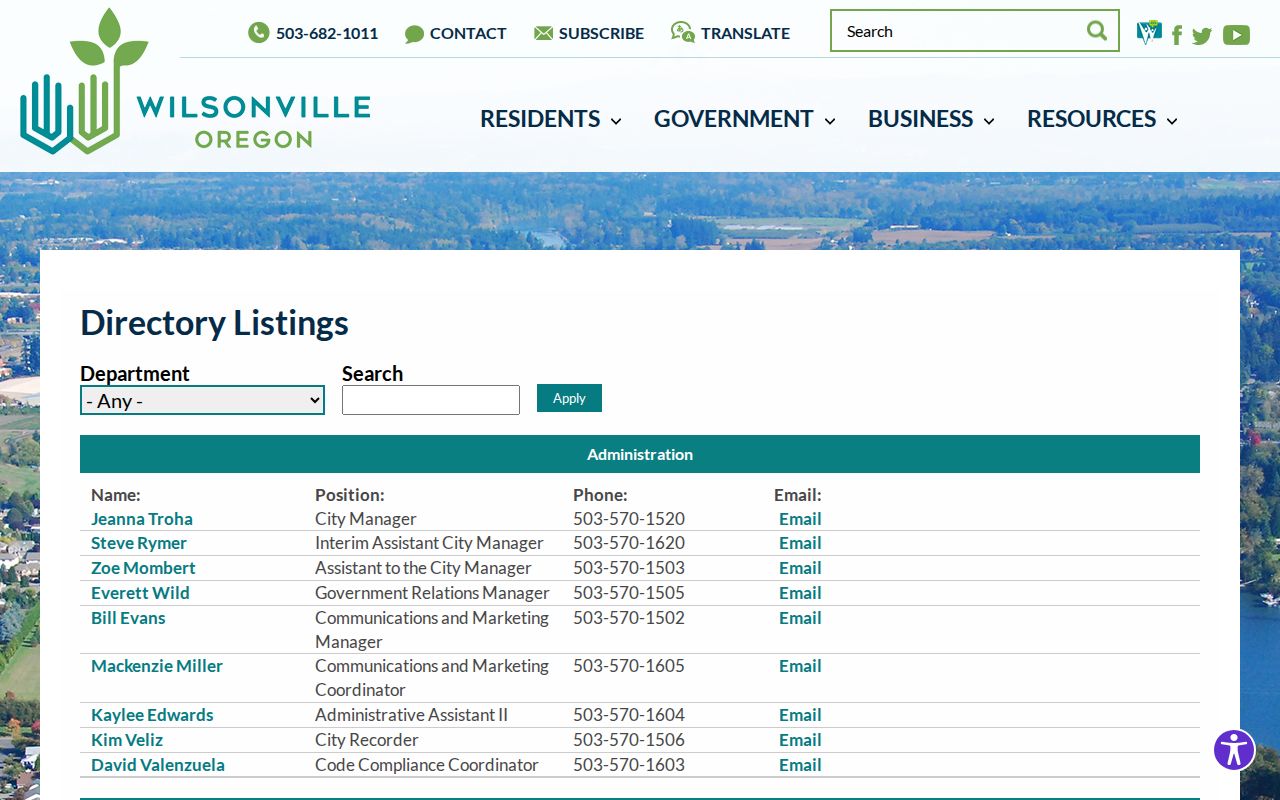
Task: Open the Department dropdown
Action: 202,400
